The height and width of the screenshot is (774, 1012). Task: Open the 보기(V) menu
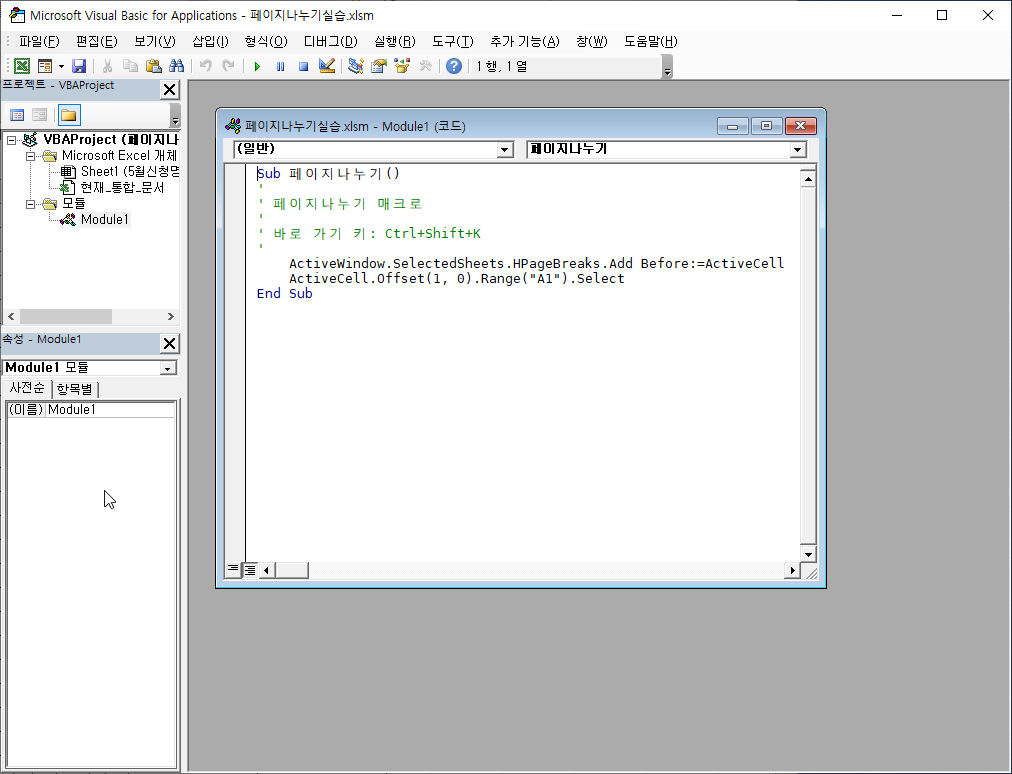pyautogui.click(x=155, y=41)
